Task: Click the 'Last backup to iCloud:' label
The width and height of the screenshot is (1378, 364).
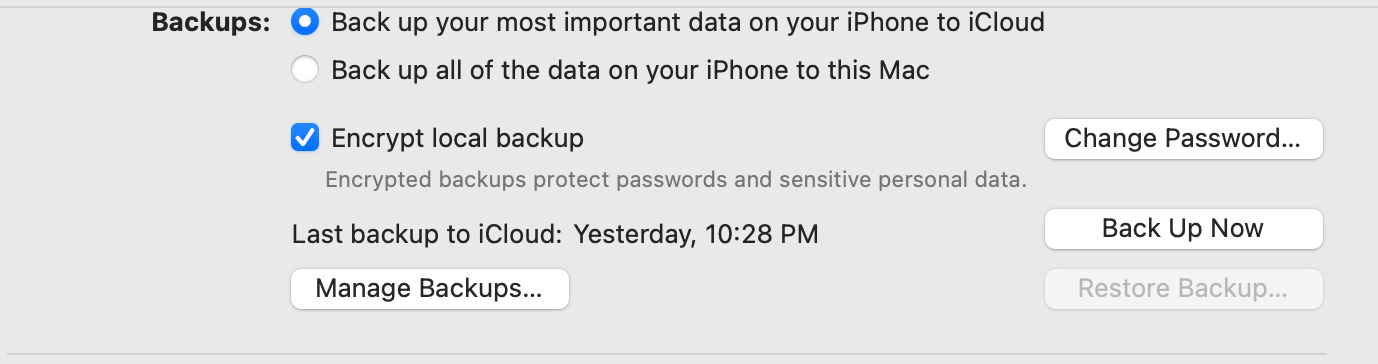Action: coord(427,235)
